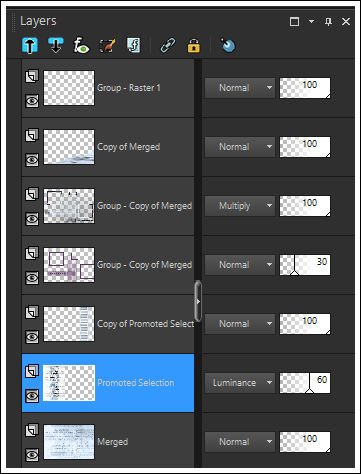The height and width of the screenshot is (474, 361).
Task: Open the Luminance blend mode dropdown
Action: click(x=240, y=383)
